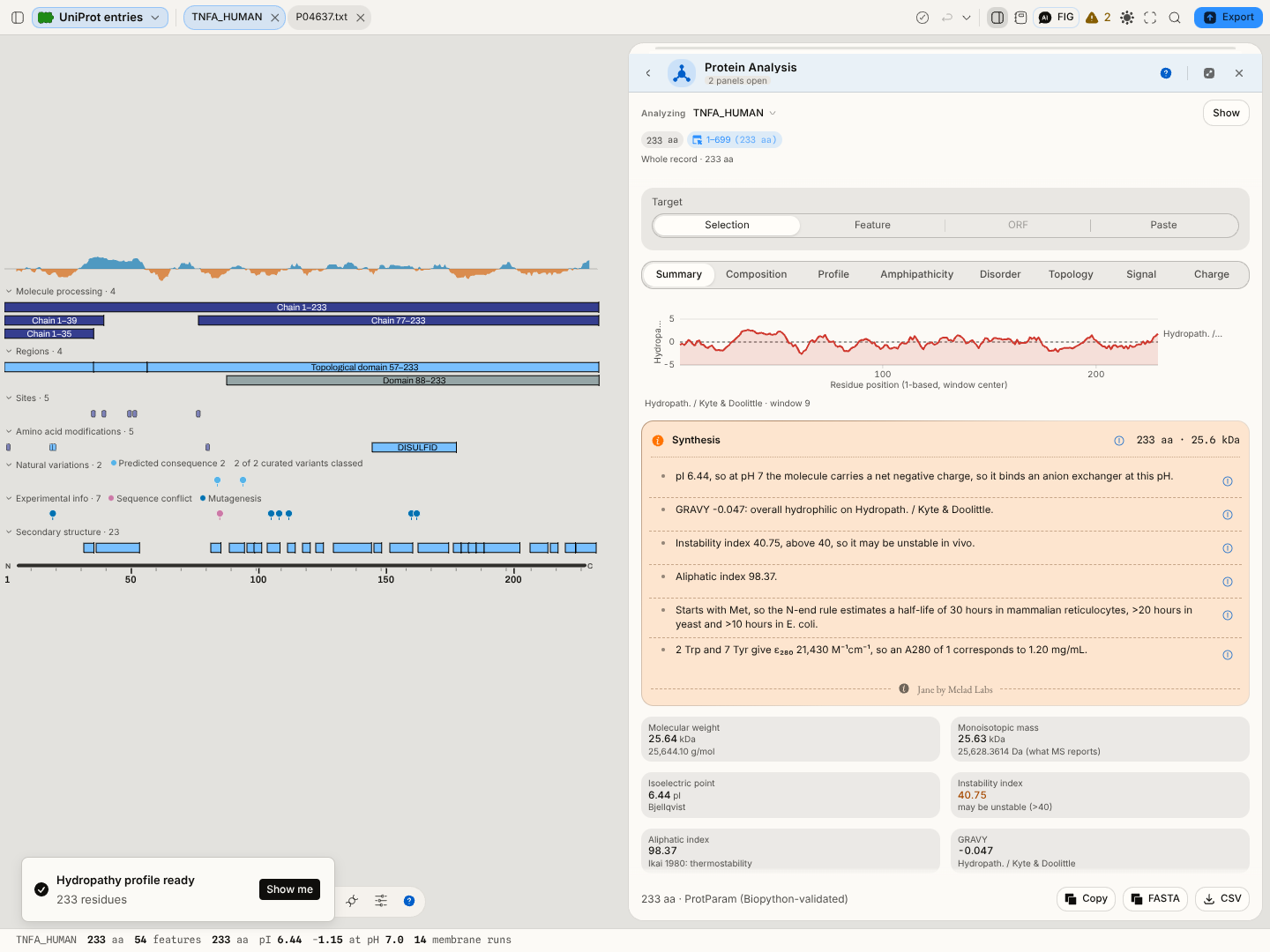Collapse the Secondary structure track
This screenshot has width=1270, height=952.
pos(9,532)
